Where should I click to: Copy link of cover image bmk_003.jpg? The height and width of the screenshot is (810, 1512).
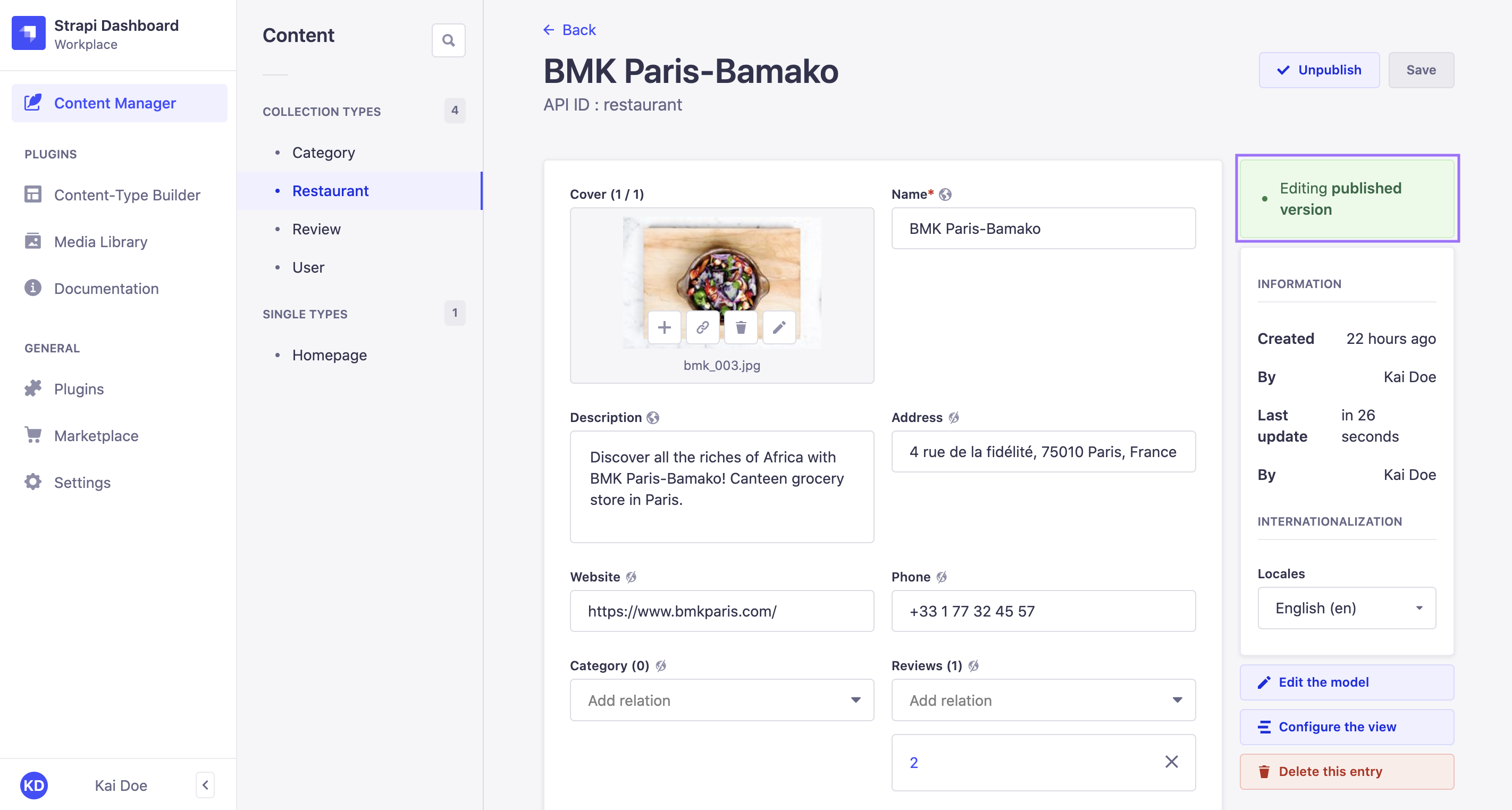(702, 327)
